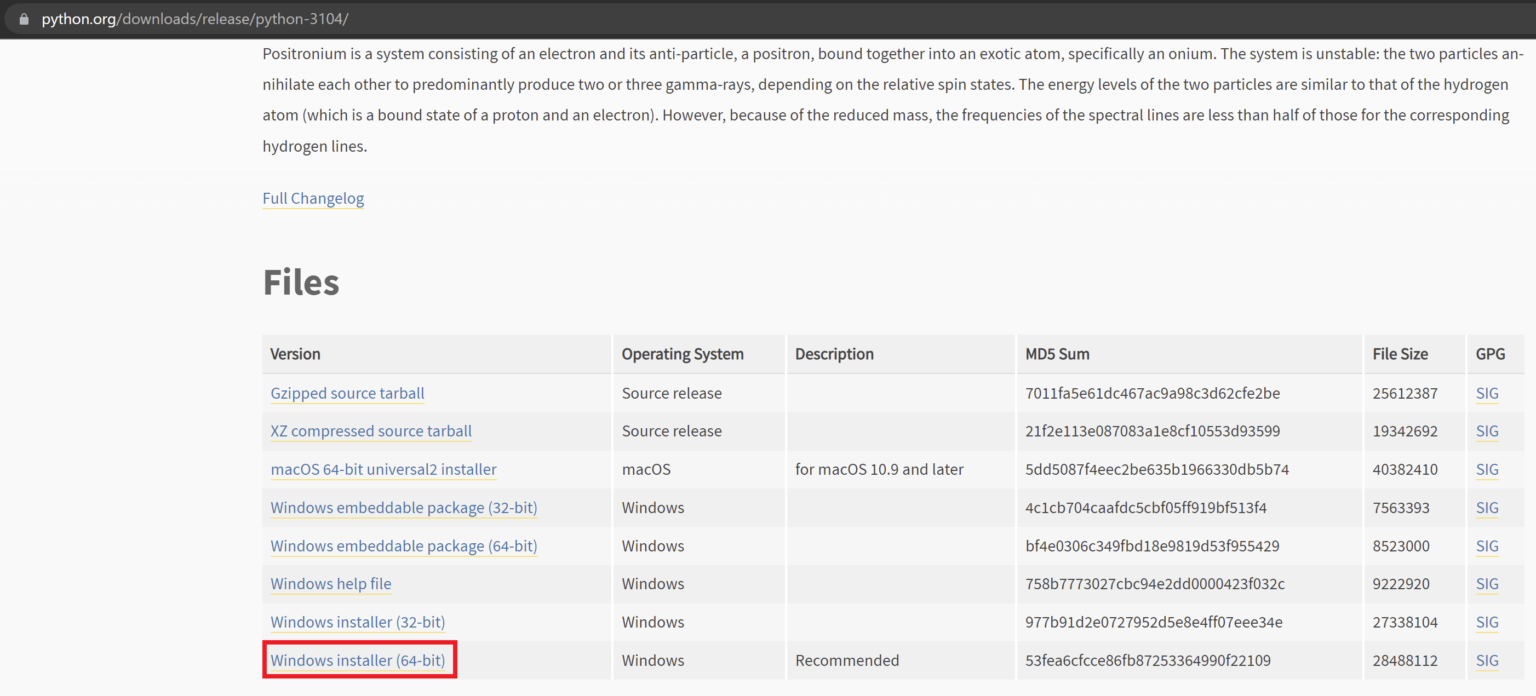This screenshot has height=696, width=1536.
Task: Open the Full Changelog link
Action: click(x=313, y=198)
